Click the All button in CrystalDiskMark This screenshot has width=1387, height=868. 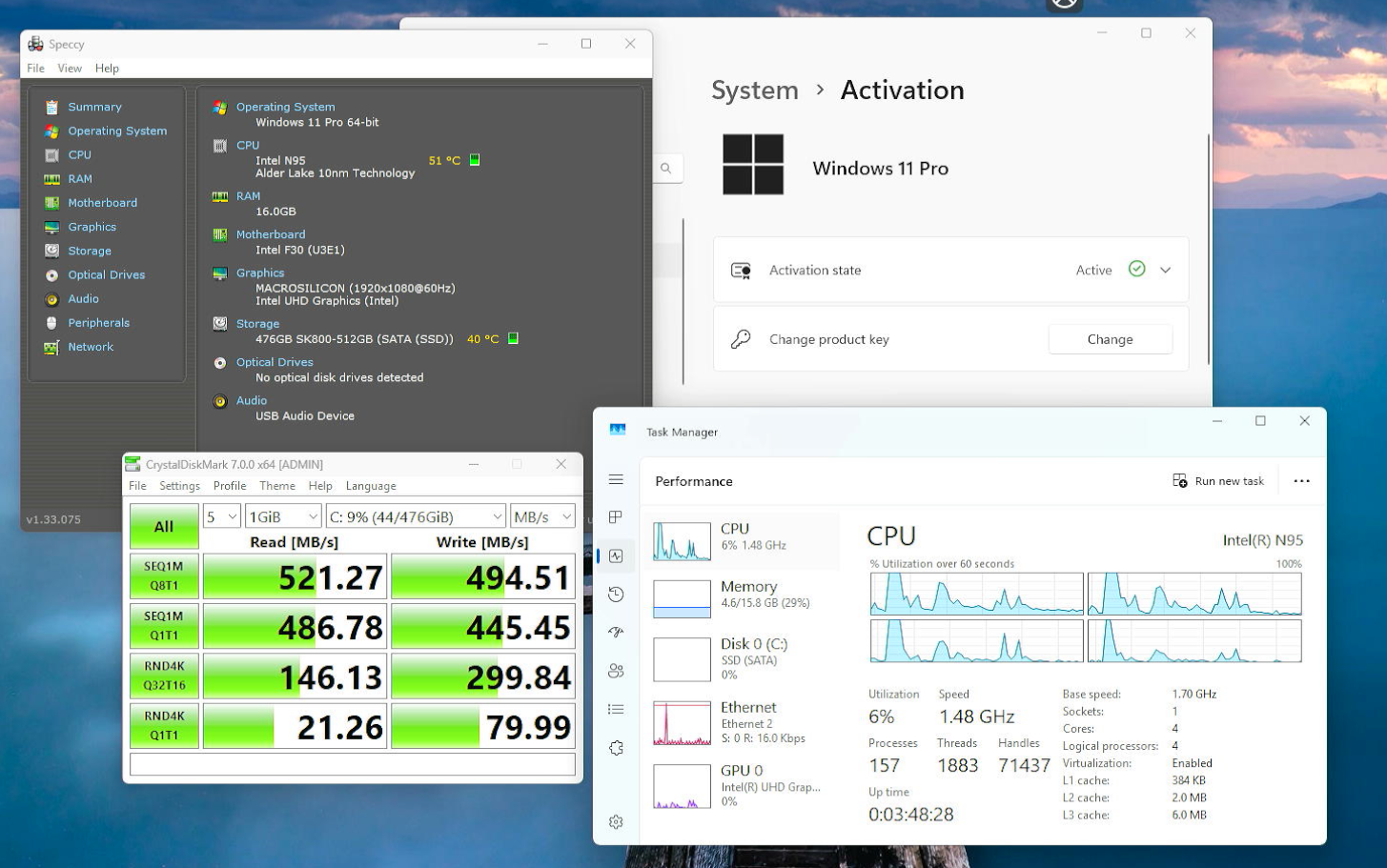(164, 527)
